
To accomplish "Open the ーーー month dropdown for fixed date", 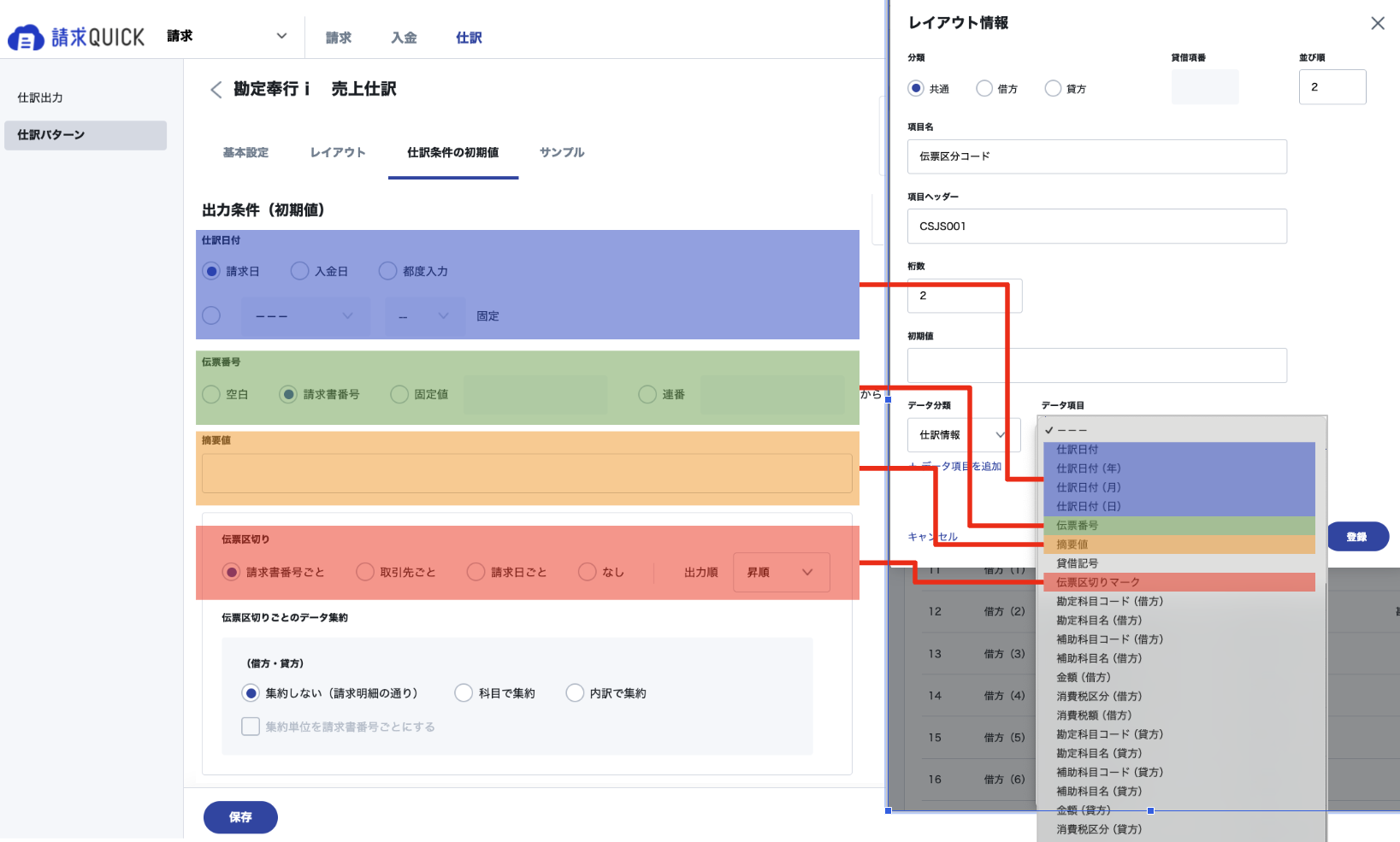I will (x=305, y=315).
